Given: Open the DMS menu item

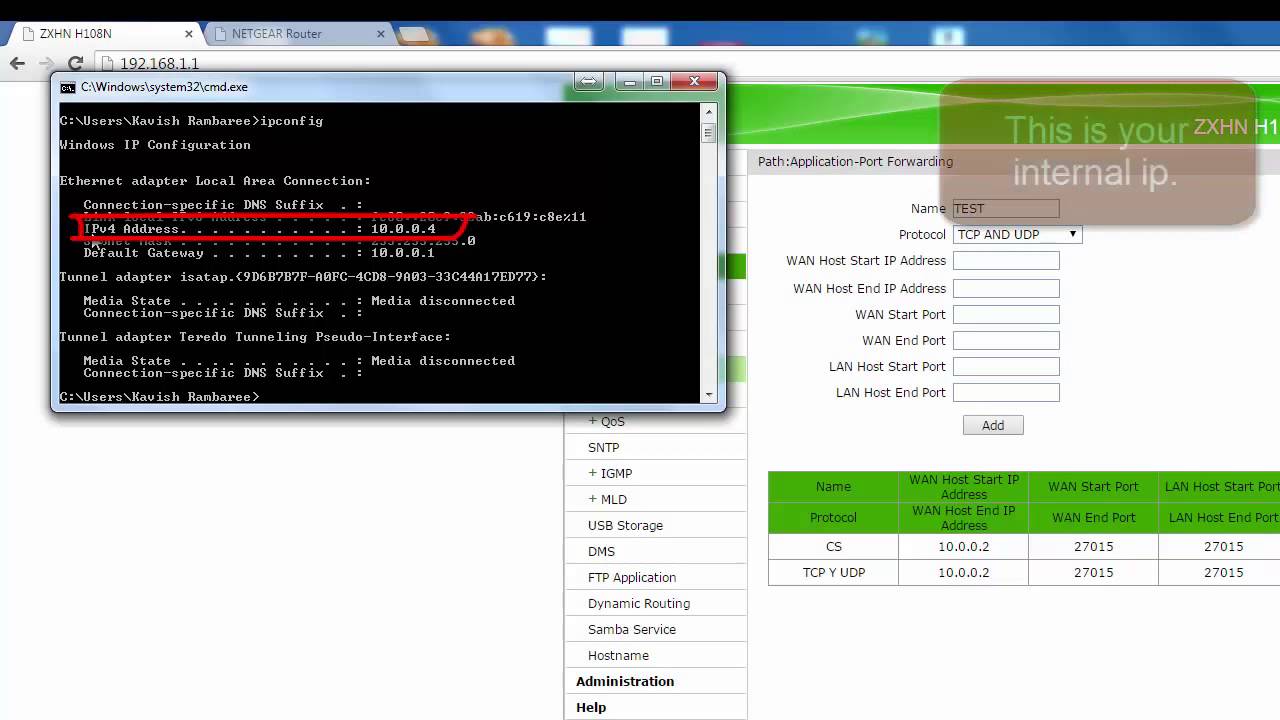Looking at the screenshot, I should pyautogui.click(x=602, y=552).
